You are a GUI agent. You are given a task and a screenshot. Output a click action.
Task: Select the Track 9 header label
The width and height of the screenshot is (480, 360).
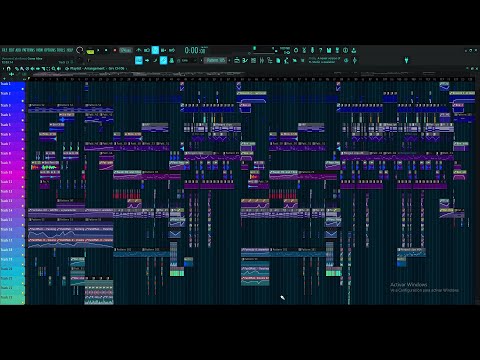pos(6,163)
